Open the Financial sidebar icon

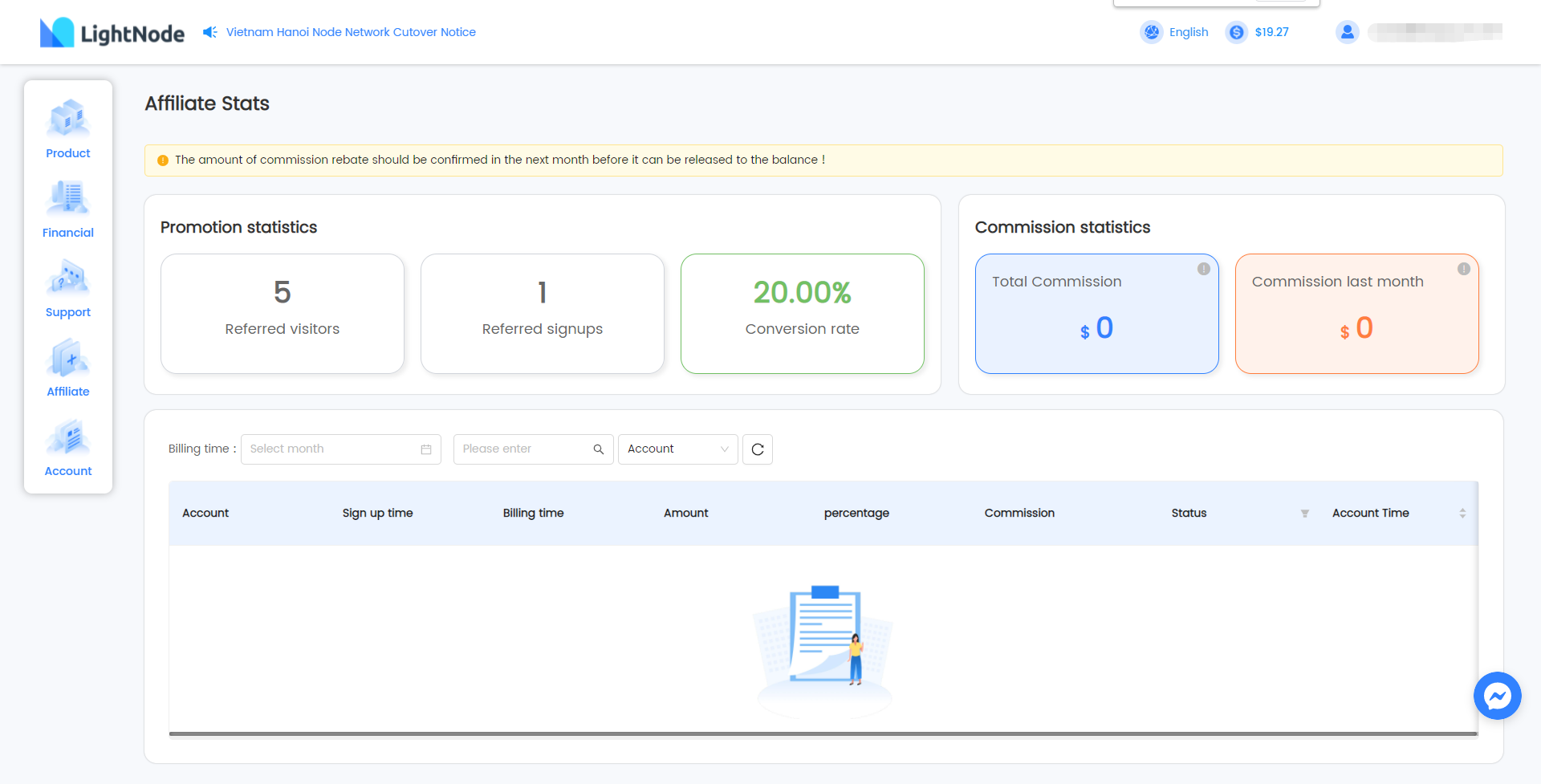click(68, 197)
